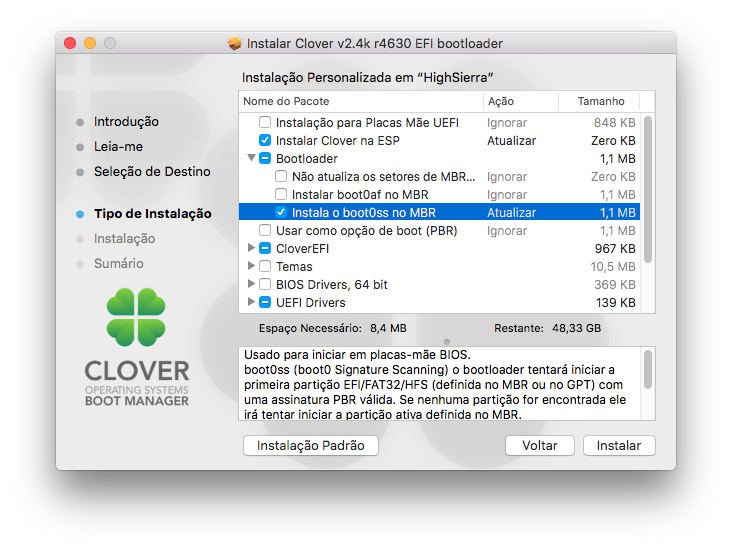Collapse the Bootloader group
The width and height of the screenshot is (732, 550).
(x=251, y=159)
